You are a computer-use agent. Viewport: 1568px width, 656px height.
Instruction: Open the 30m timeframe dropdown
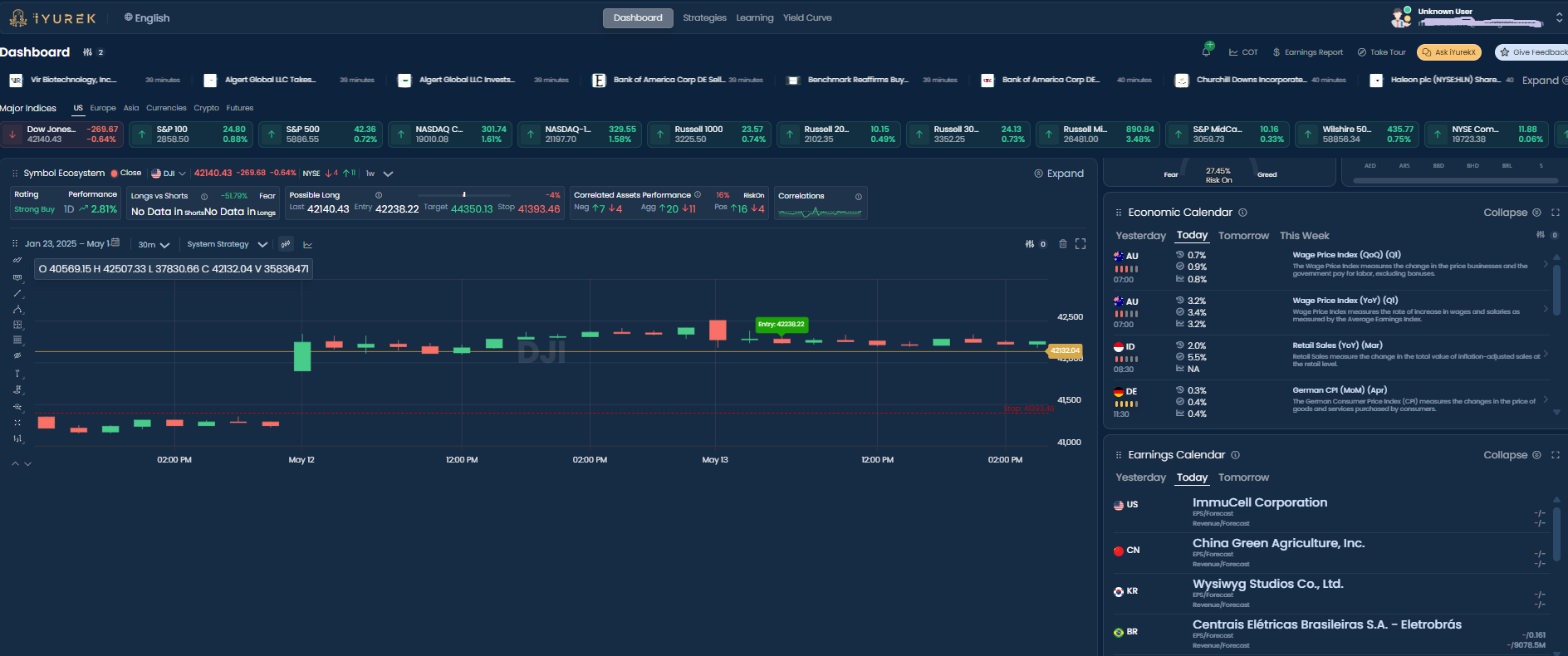coord(154,245)
